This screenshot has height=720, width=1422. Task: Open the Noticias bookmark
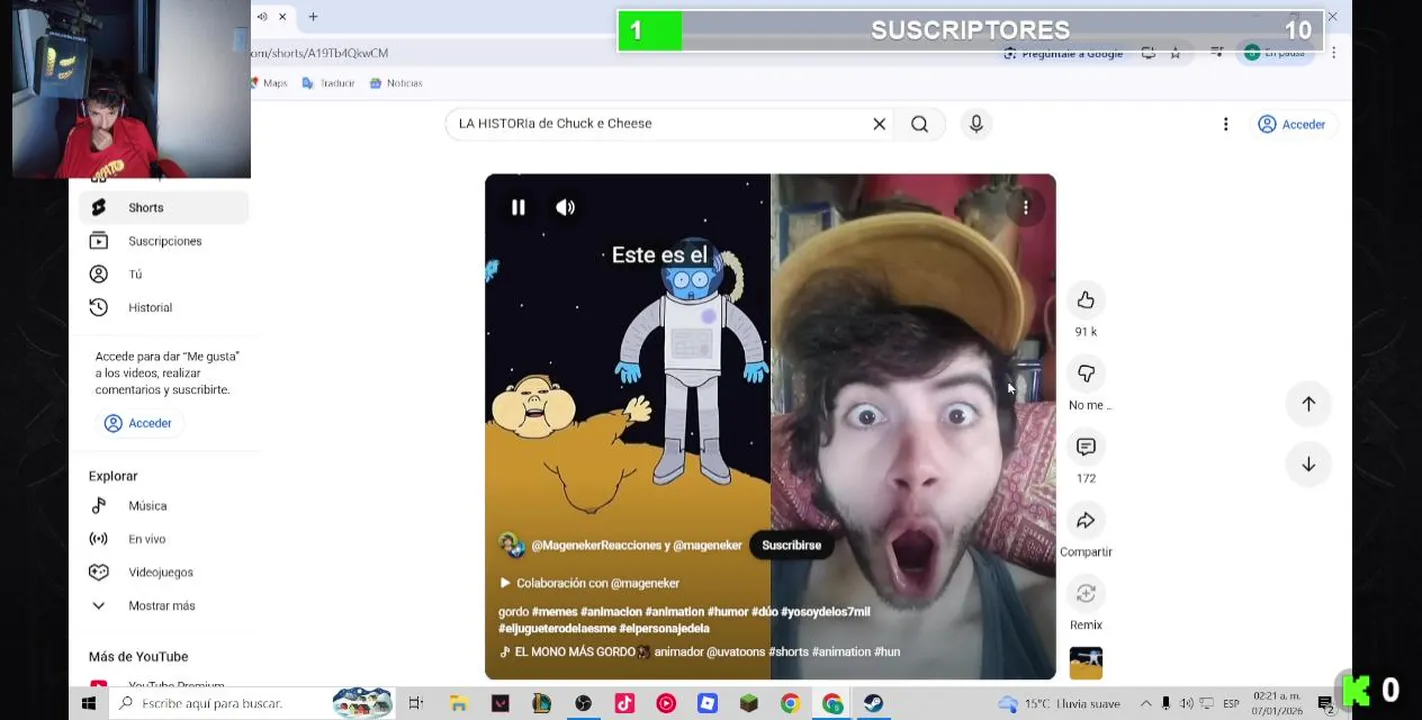(x=396, y=83)
